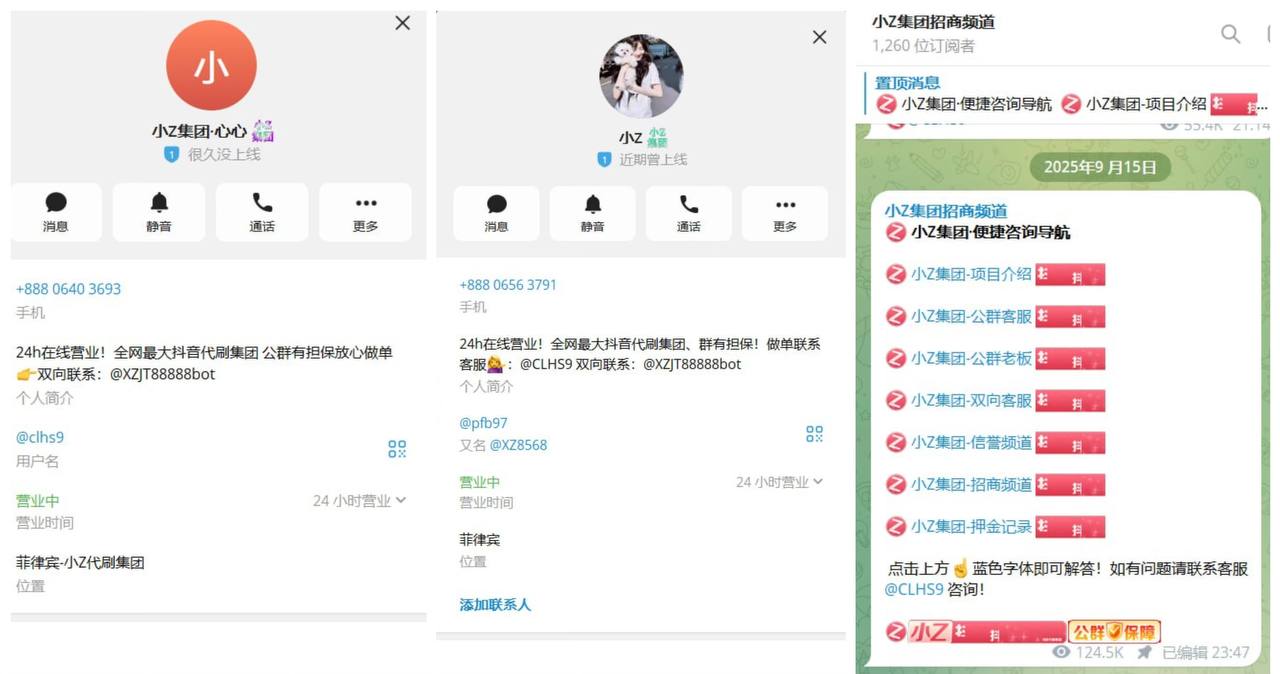This screenshot has width=1280, height=674.
Task: Click the 124.5K views counter
Action: click(1087, 652)
